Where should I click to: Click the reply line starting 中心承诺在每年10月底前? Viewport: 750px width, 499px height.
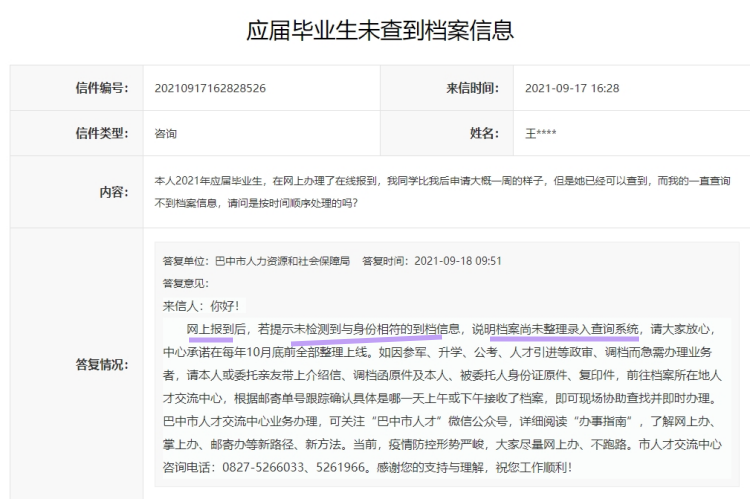click(x=437, y=353)
